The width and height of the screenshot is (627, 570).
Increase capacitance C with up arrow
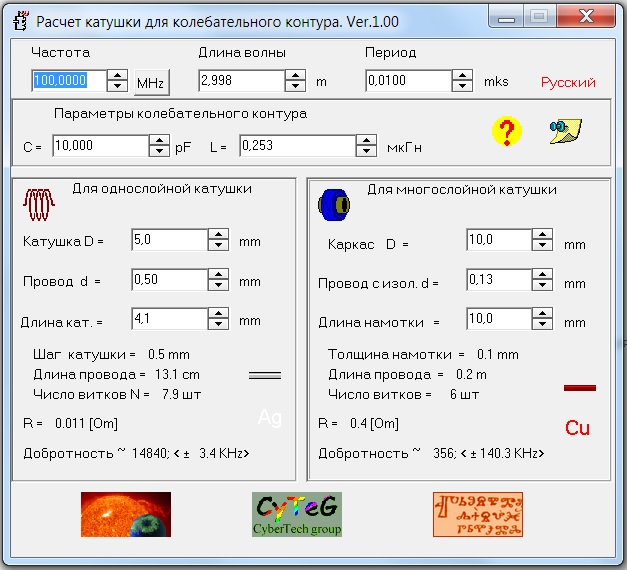(159, 141)
